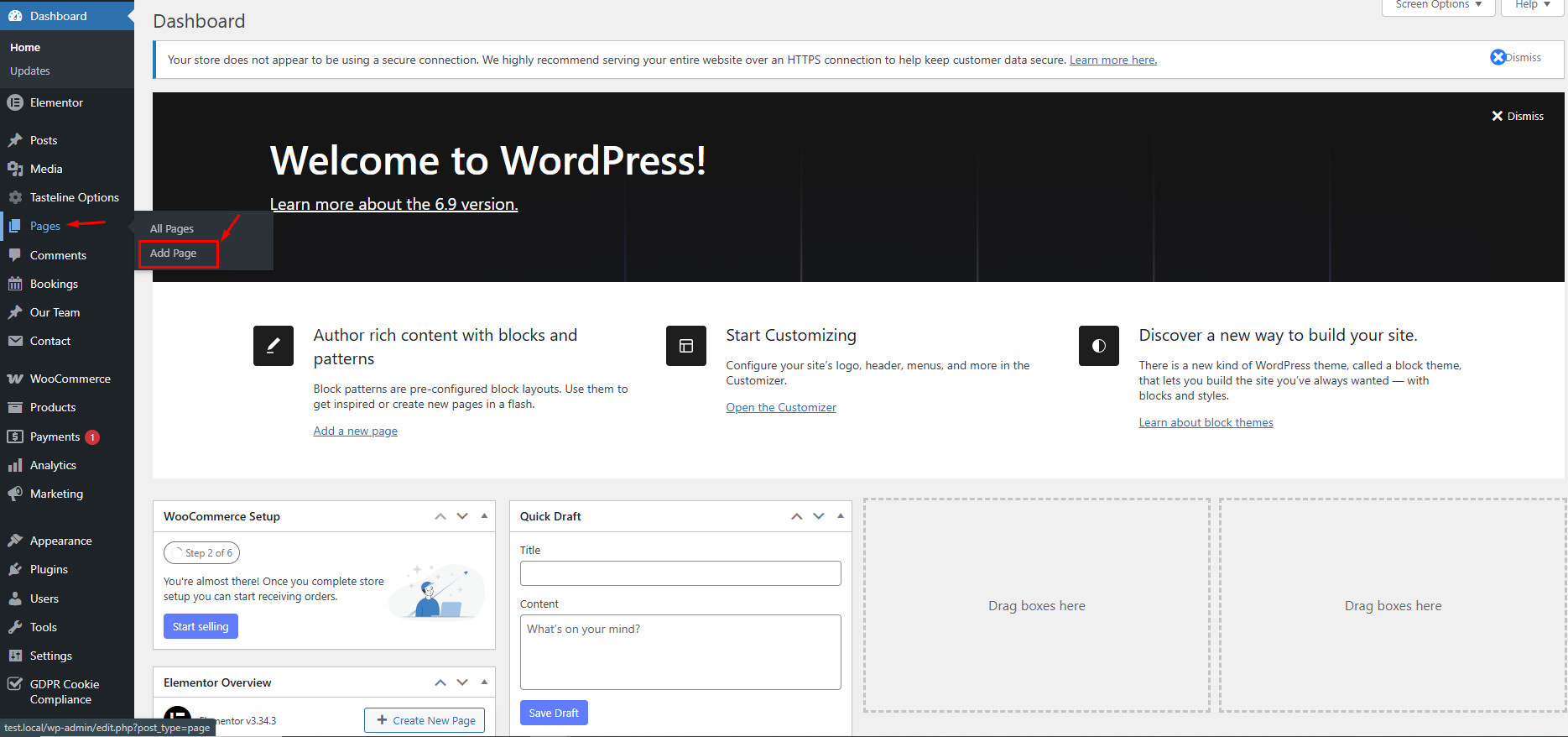Click the Media library icon
The height and width of the screenshot is (737, 1568).
click(15, 169)
